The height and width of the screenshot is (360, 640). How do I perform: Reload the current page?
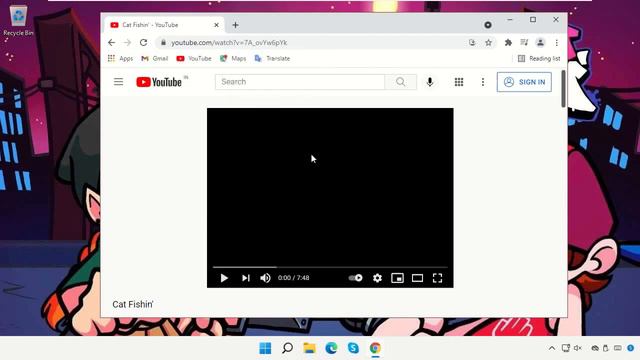click(143, 42)
